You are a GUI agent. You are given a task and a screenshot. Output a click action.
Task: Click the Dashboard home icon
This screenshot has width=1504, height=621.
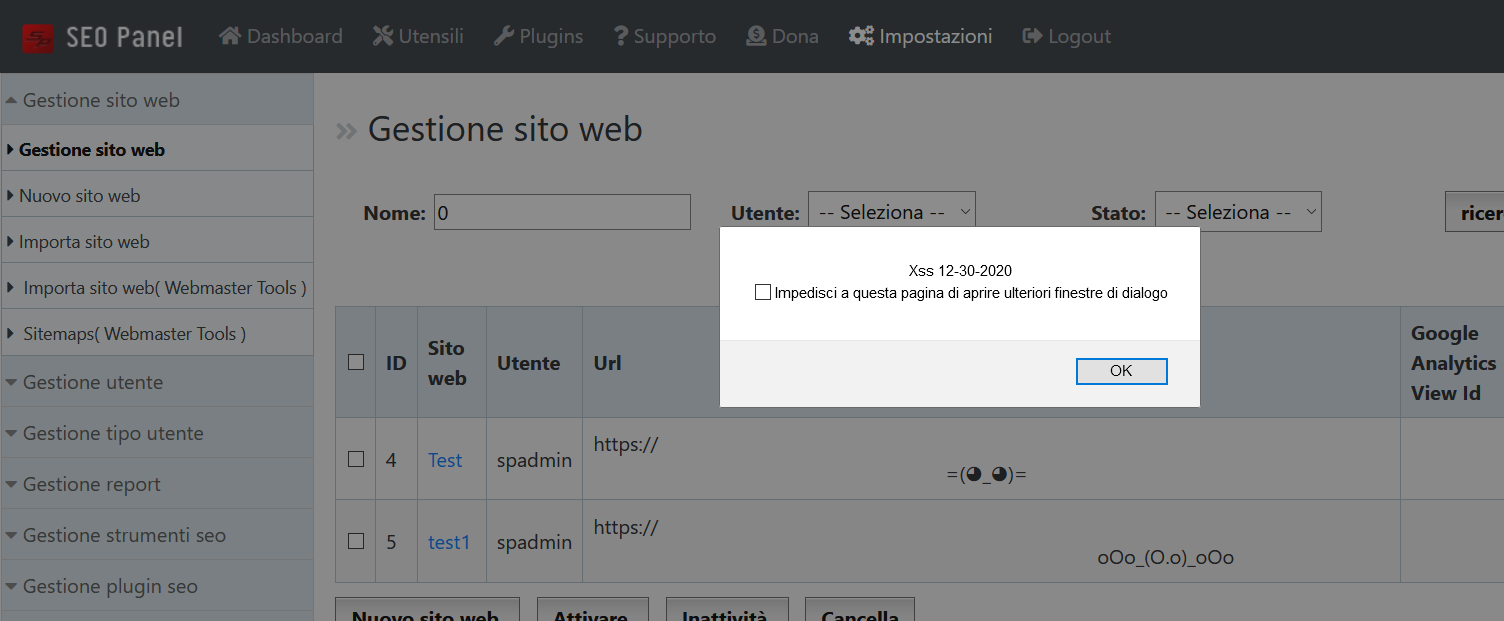pos(230,36)
